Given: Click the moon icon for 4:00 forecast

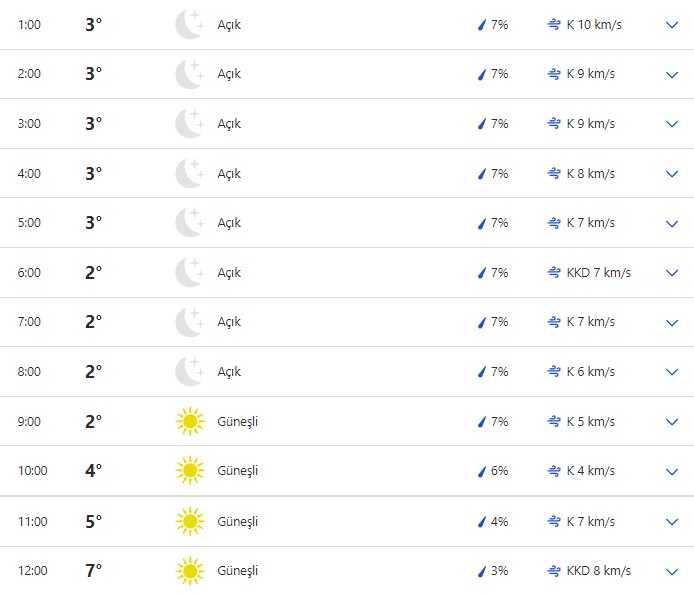Looking at the screenshot, I should [x=189, y=173].
